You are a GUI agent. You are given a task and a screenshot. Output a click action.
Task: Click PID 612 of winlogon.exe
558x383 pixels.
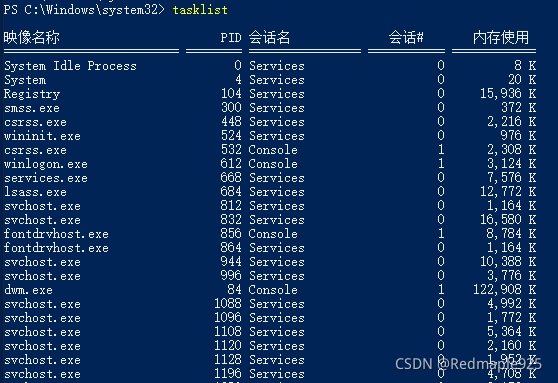tap(231, 164)
